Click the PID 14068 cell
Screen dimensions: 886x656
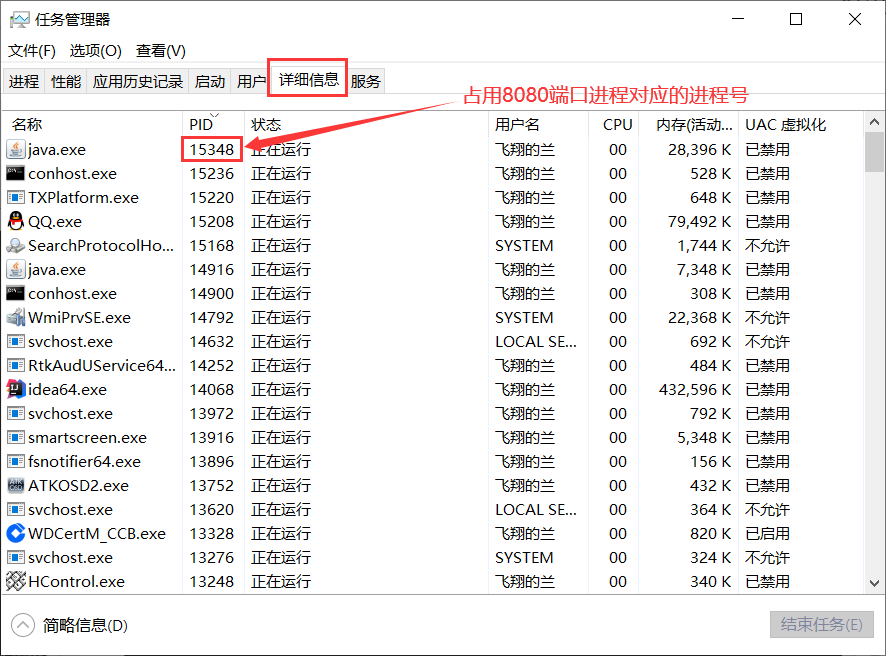tap(212, 389)
